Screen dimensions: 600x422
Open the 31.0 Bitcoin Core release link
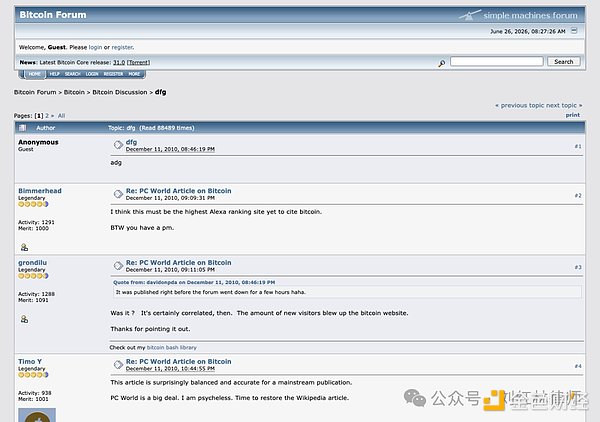(119, 62)
